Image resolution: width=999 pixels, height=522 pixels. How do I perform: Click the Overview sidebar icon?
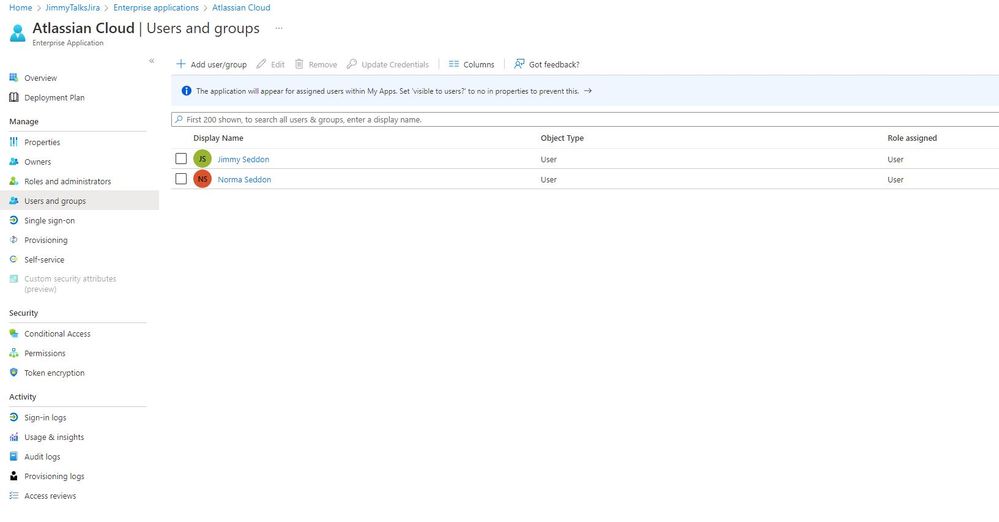click(13, 78)
